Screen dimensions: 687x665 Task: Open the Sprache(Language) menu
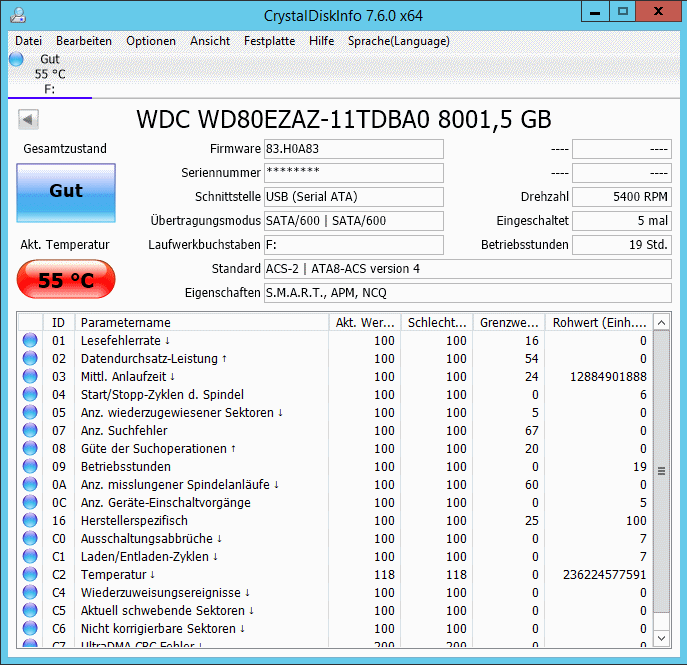pyautogui.click(x=399, y=41)
